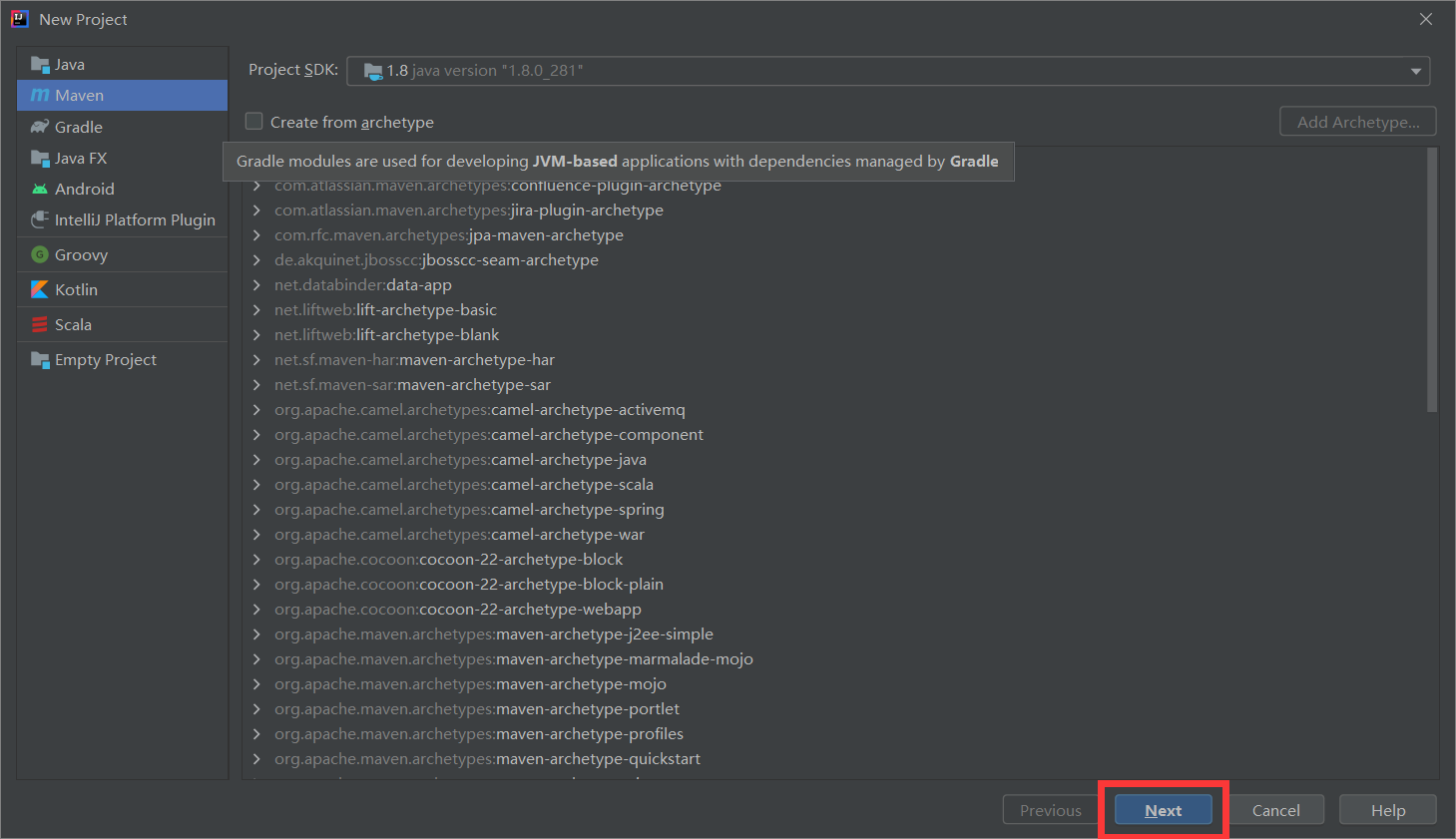Select Android project type

tap(122, 189)
